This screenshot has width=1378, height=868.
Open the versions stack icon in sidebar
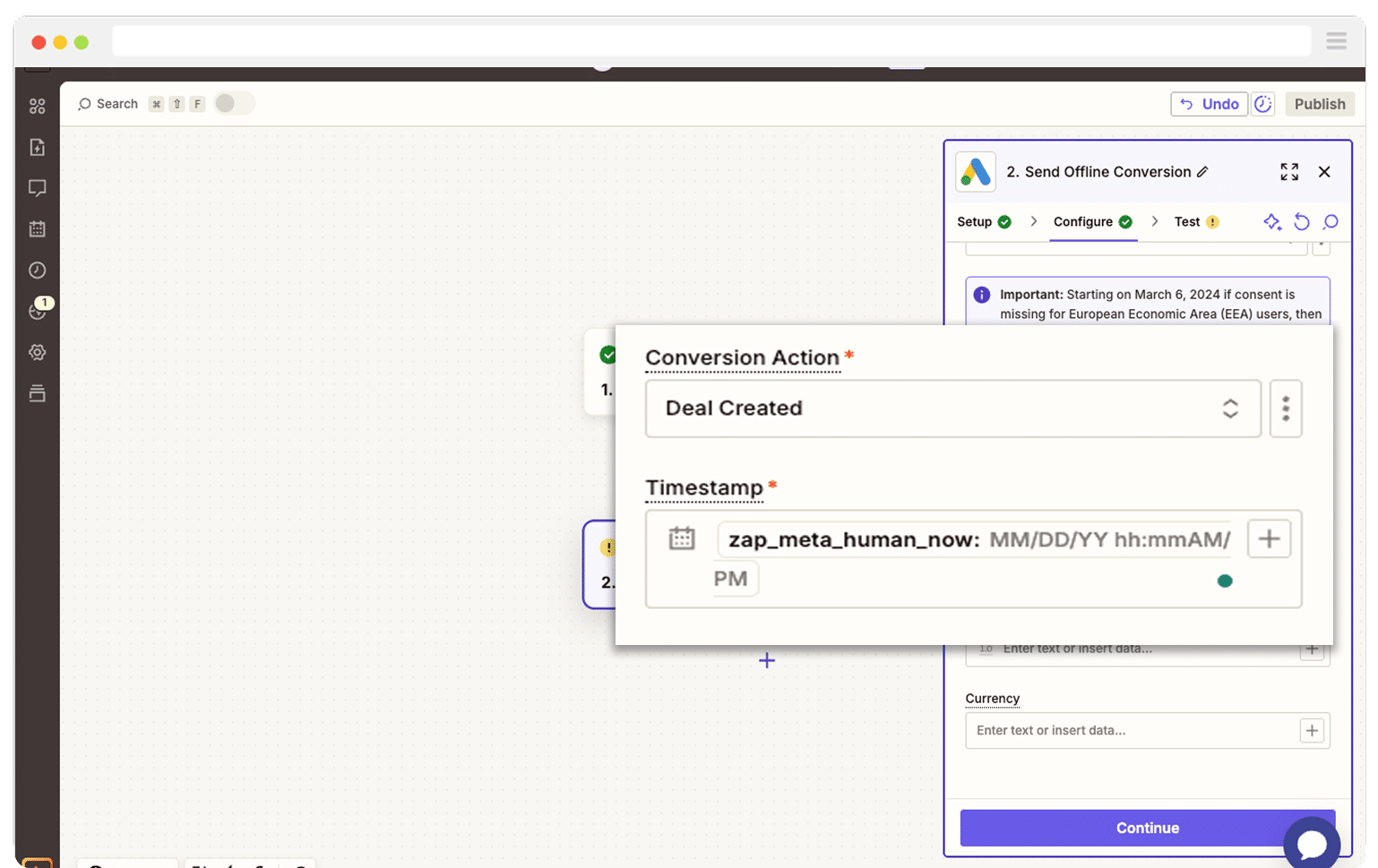[x=37, y=393]
